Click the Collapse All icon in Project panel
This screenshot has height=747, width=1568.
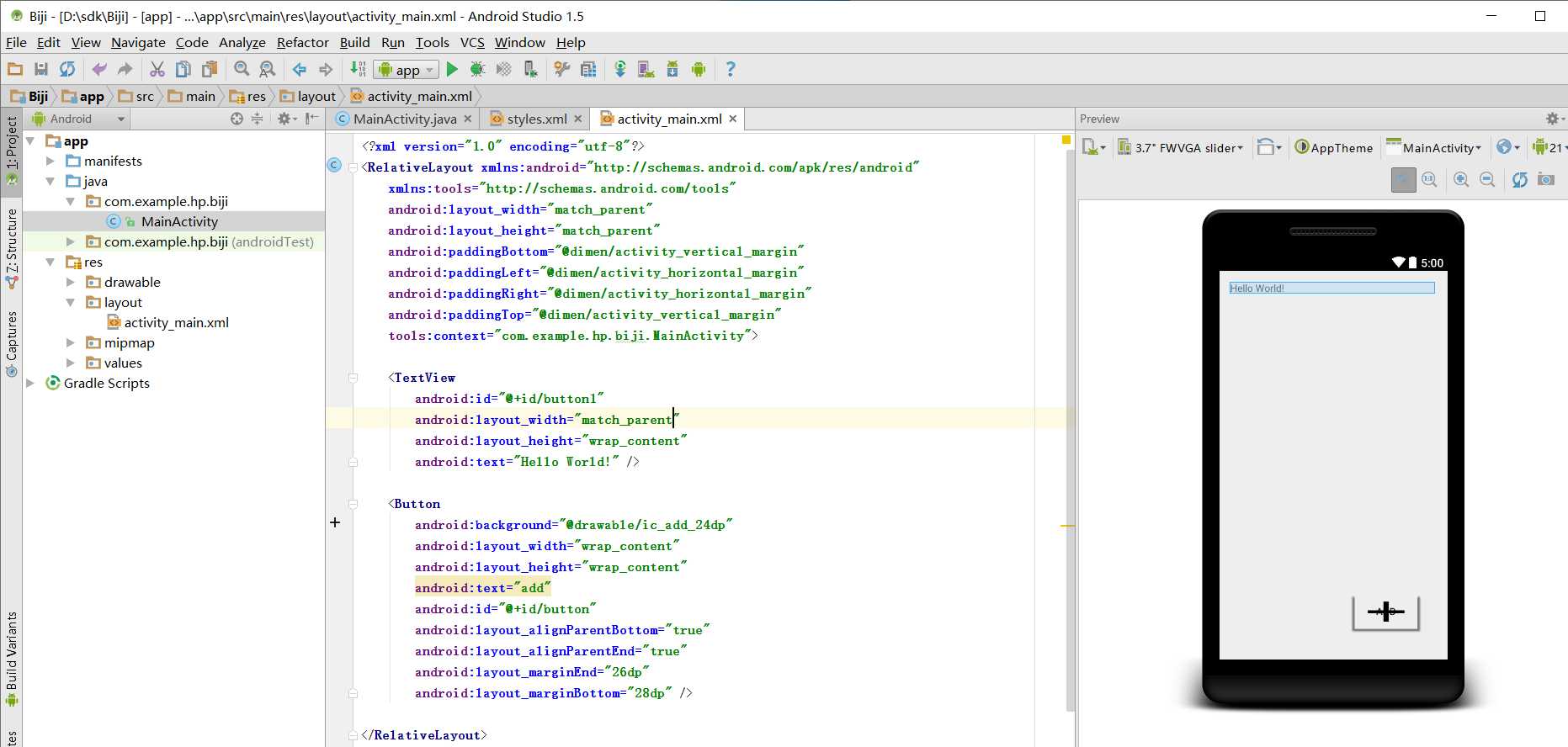pos(257,119)
